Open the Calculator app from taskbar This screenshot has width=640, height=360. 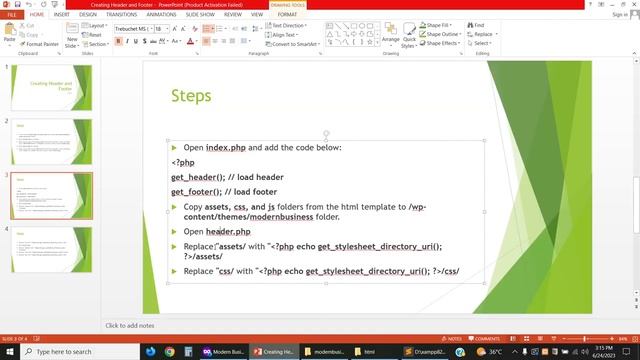(188, 351)
